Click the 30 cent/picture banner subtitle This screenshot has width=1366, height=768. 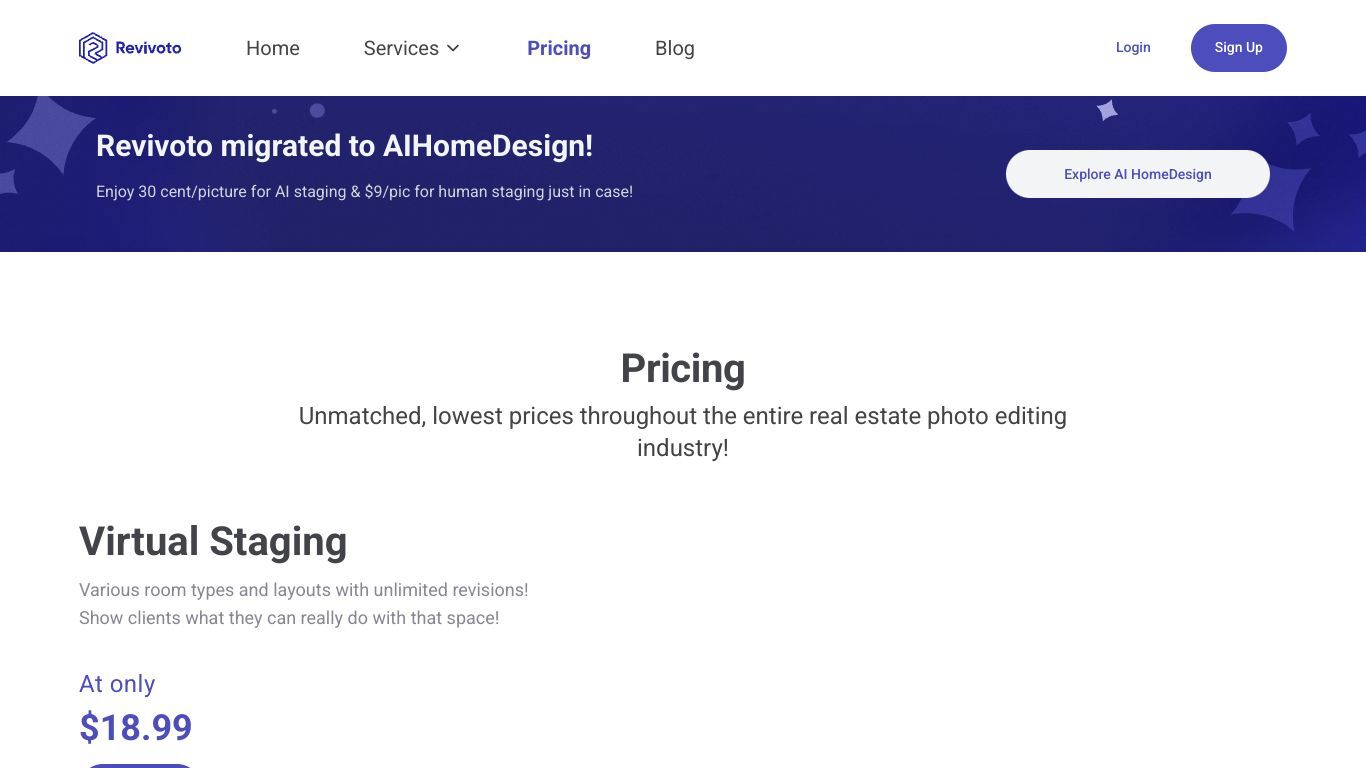(364, 191)
